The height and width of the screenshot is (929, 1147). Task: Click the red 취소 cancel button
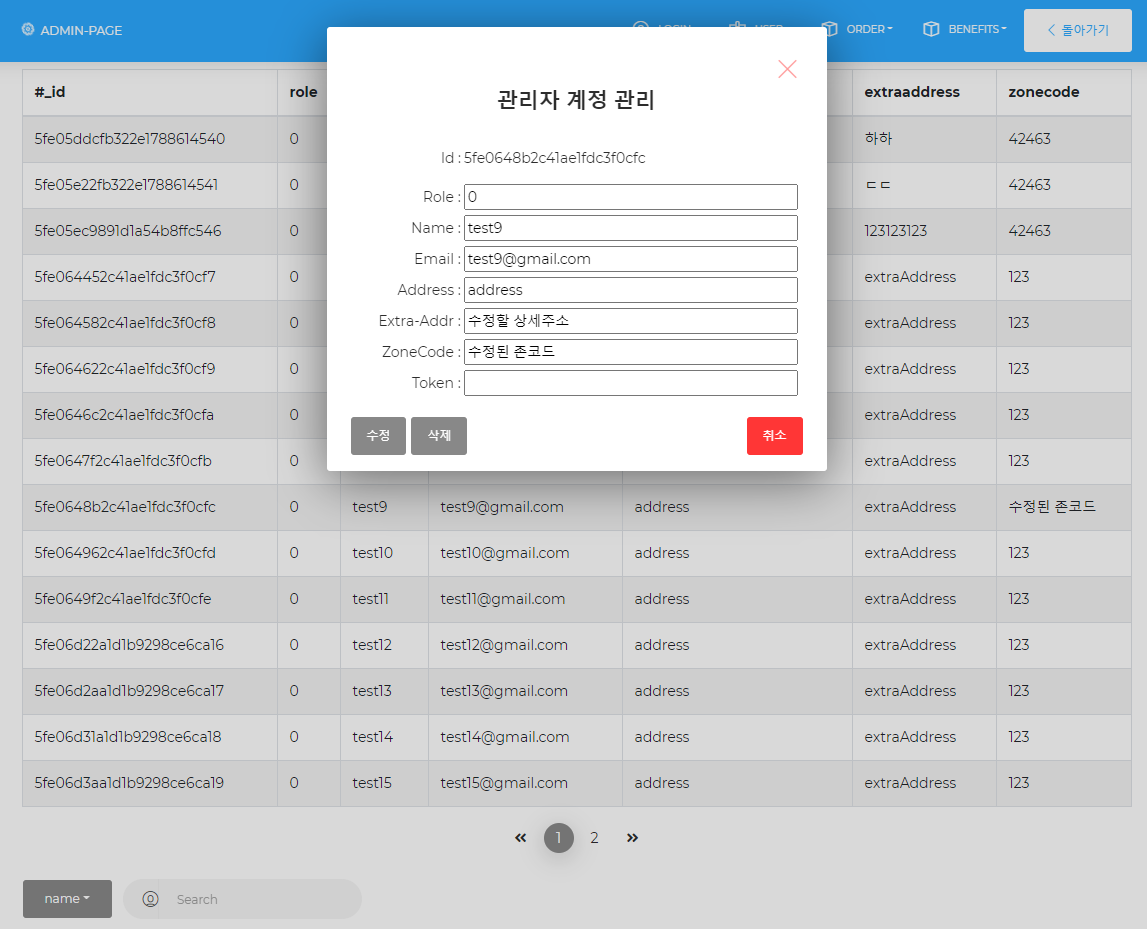774,436
